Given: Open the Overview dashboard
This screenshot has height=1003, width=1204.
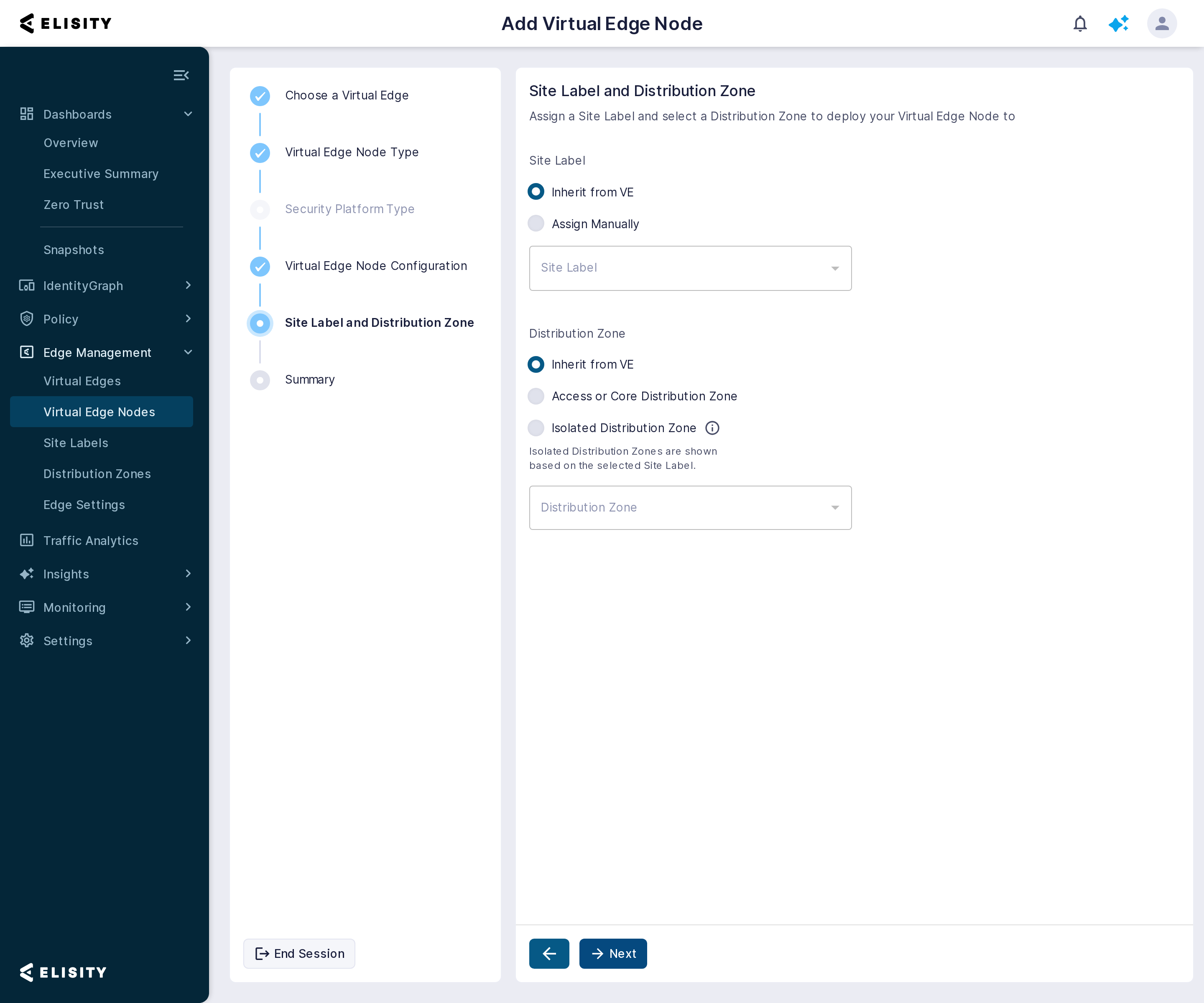Looking at the screenshot, I should point(71,143).
